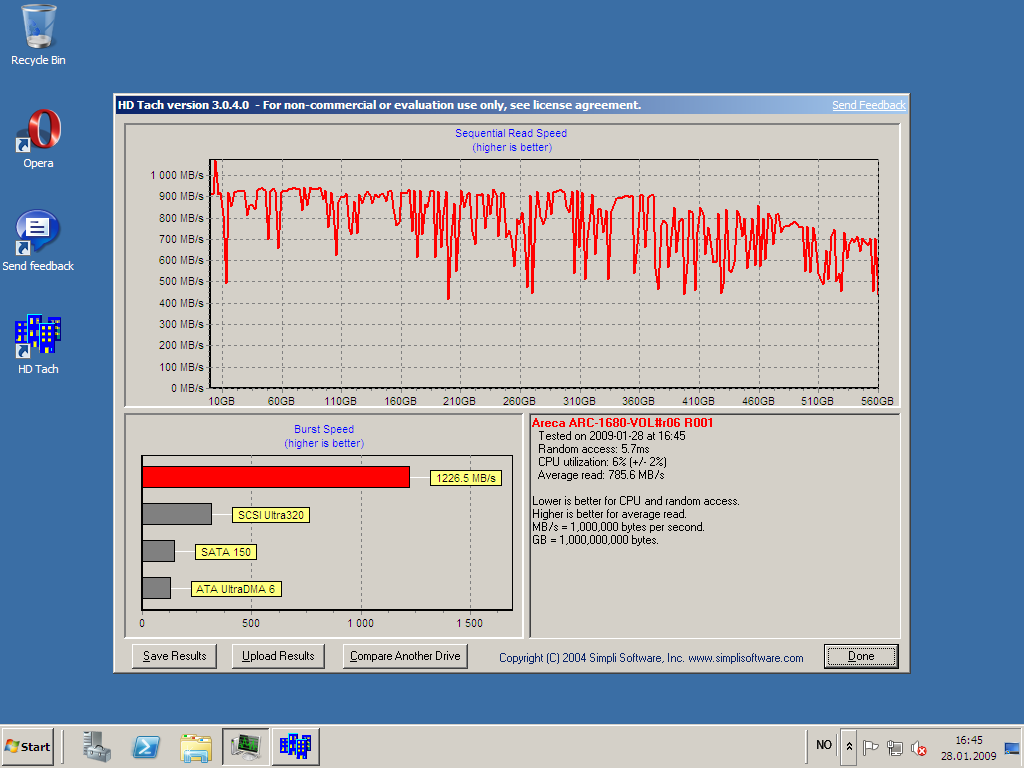Image resolution: width=1024 pixels, height=768 pixels.
Task: Click the network connection tray icon
Action: [895, 748]
